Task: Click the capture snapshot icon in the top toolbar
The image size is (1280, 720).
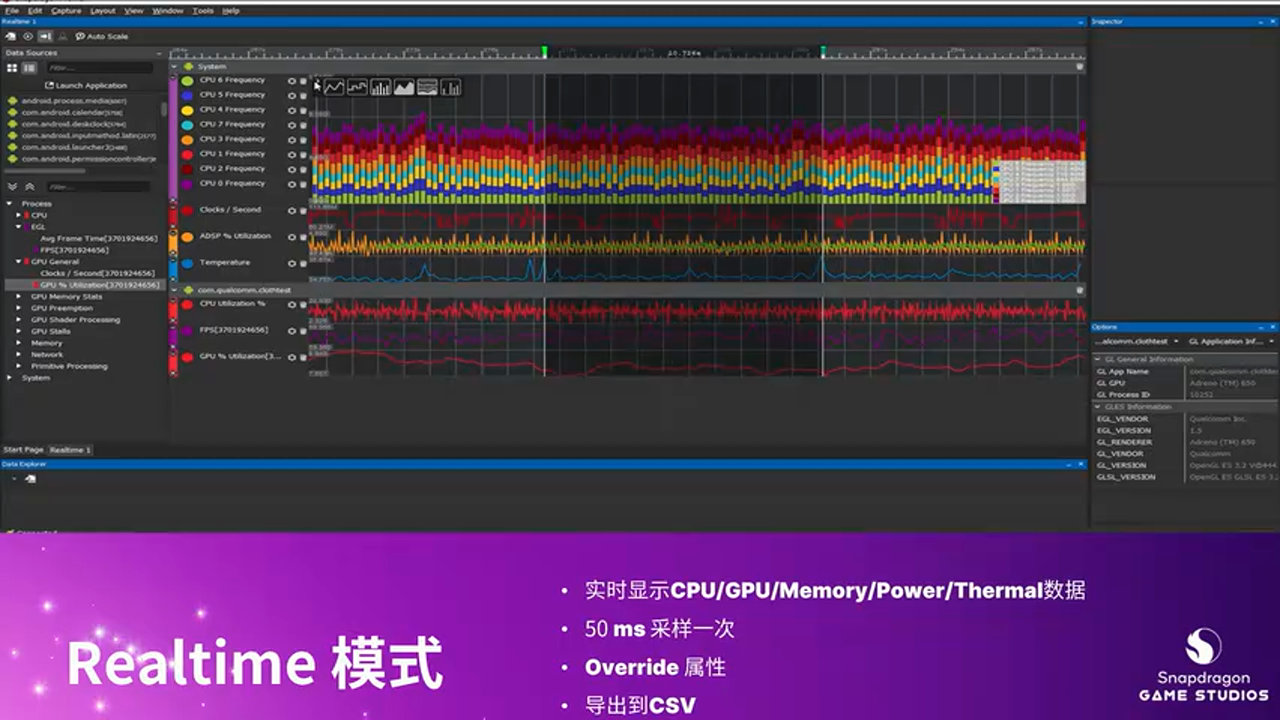Action: point(10,36)
